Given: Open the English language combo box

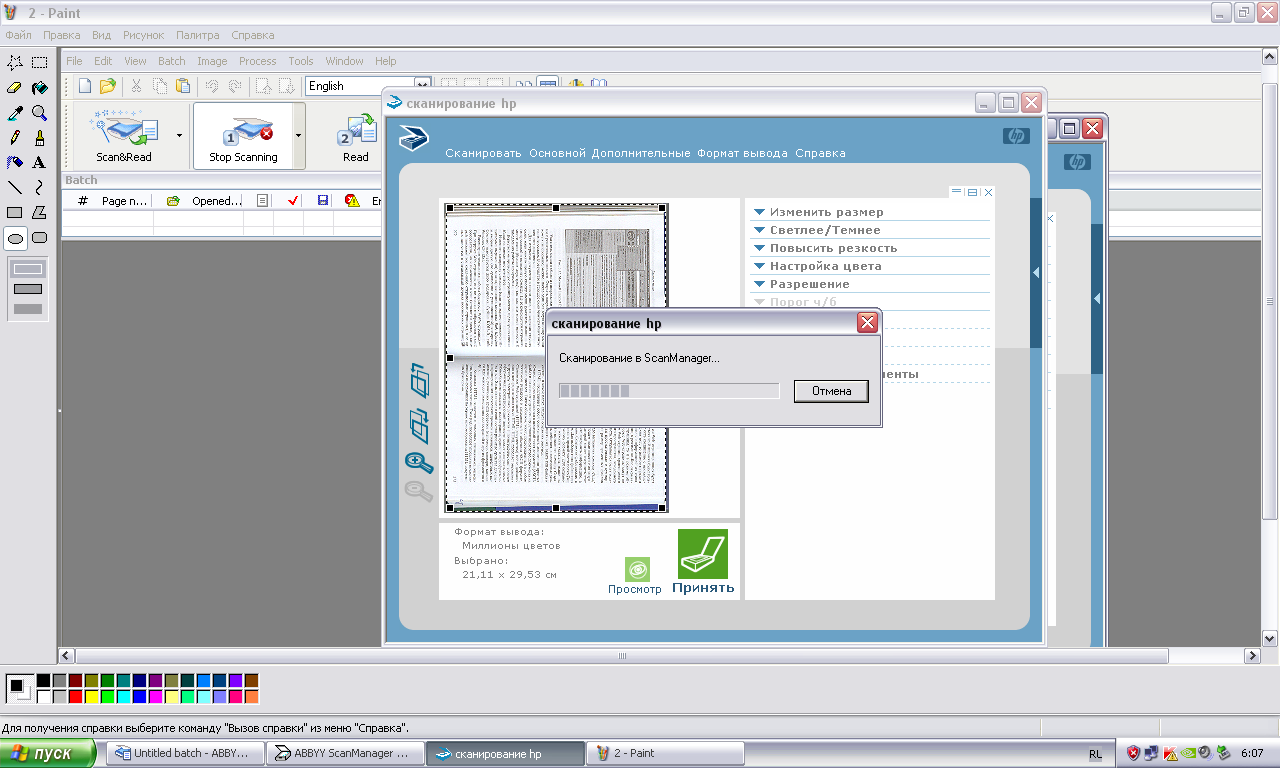Looking at the screenshot, I should point(368,86).
